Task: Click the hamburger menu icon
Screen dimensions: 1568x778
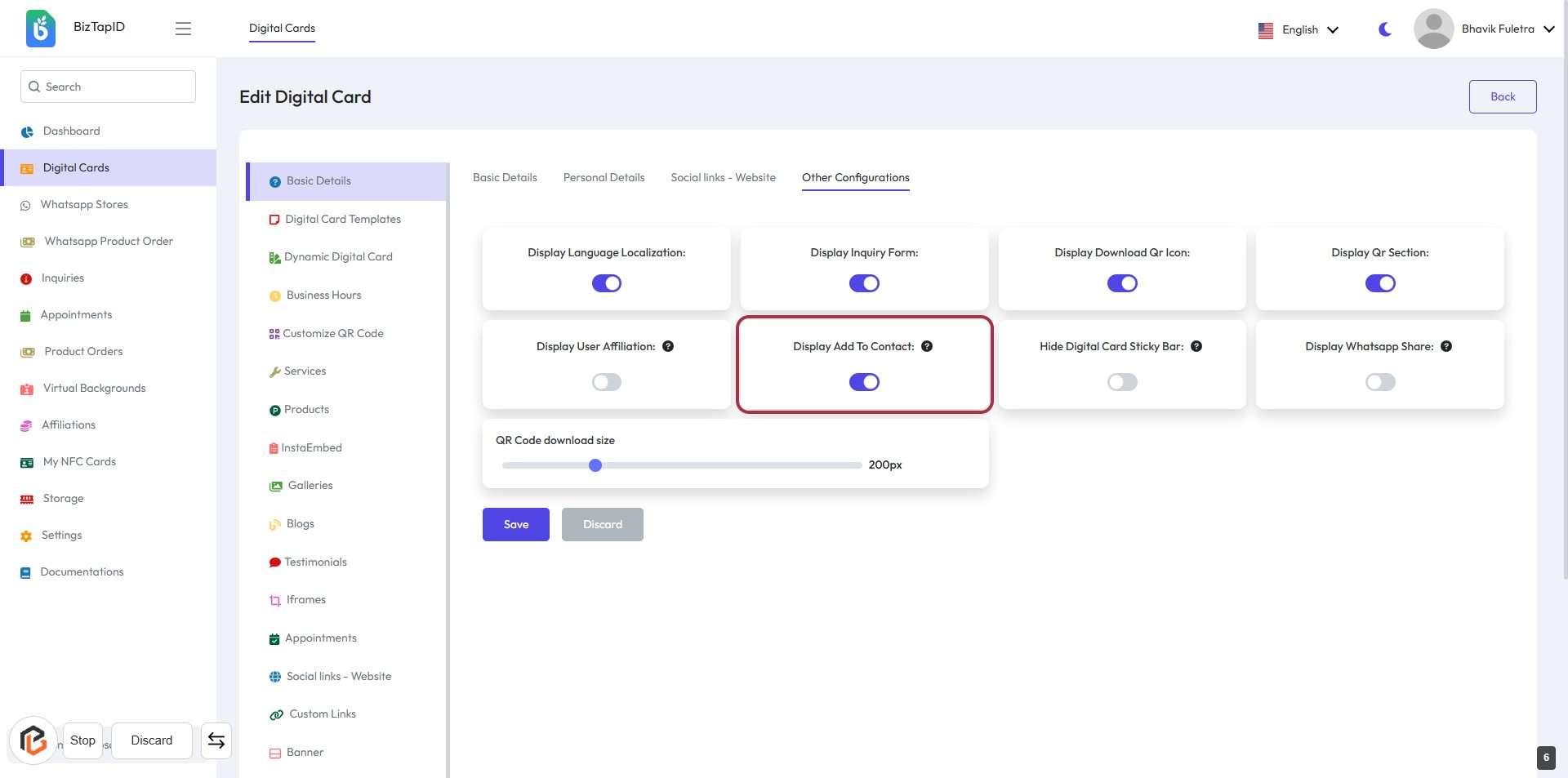Action: tap(183, 29)
